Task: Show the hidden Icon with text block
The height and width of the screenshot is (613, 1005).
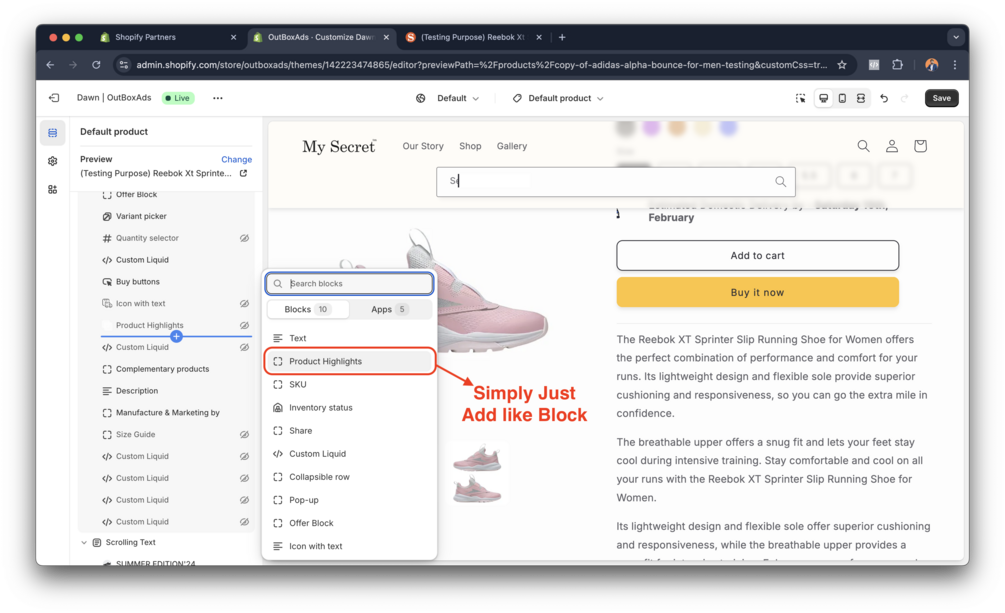Action: [244, 303]
